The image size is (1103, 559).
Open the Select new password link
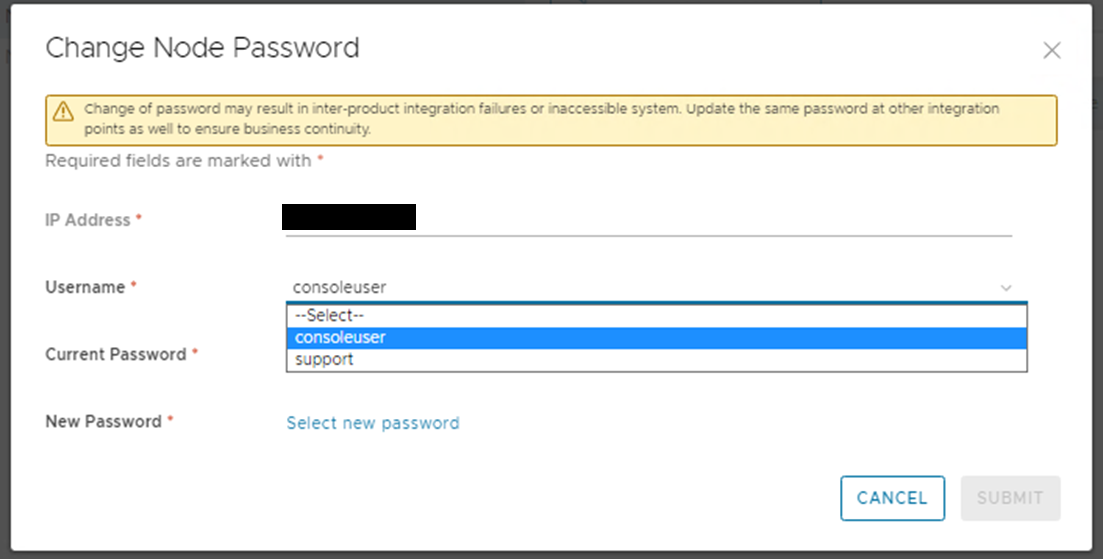(373, 423)
